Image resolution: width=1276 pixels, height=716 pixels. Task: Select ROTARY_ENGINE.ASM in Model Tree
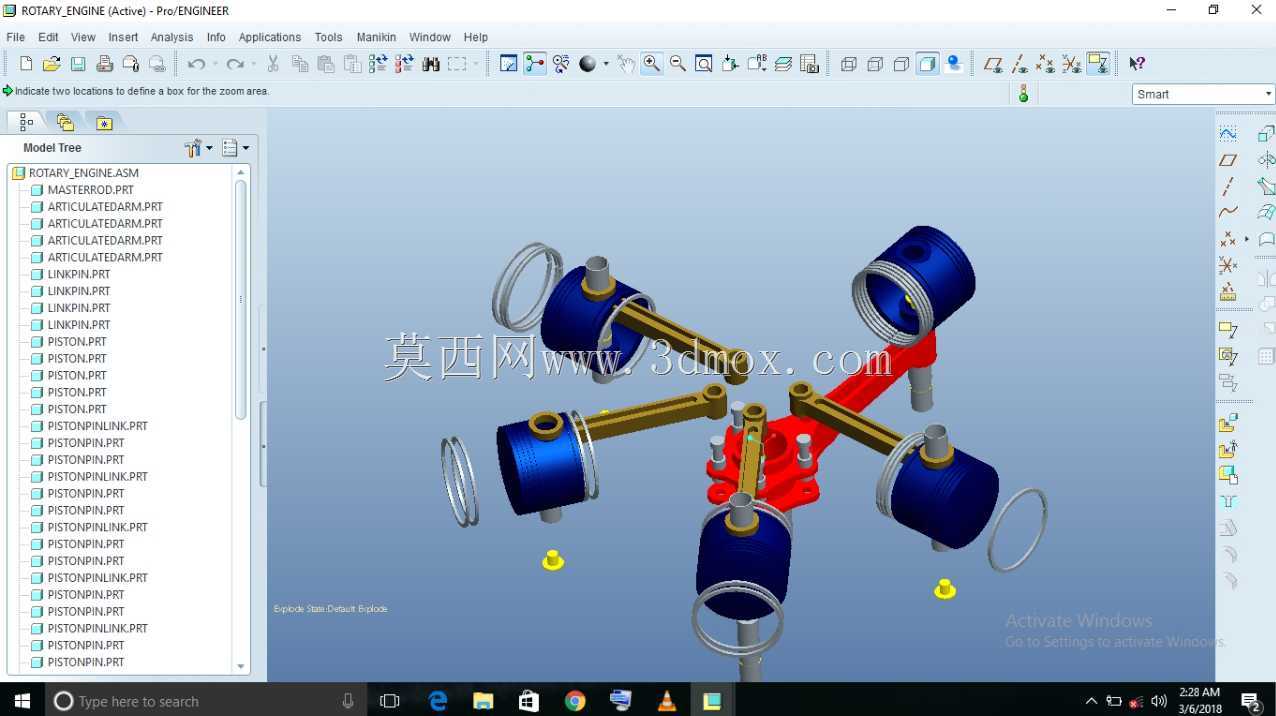tap(84, 173)
